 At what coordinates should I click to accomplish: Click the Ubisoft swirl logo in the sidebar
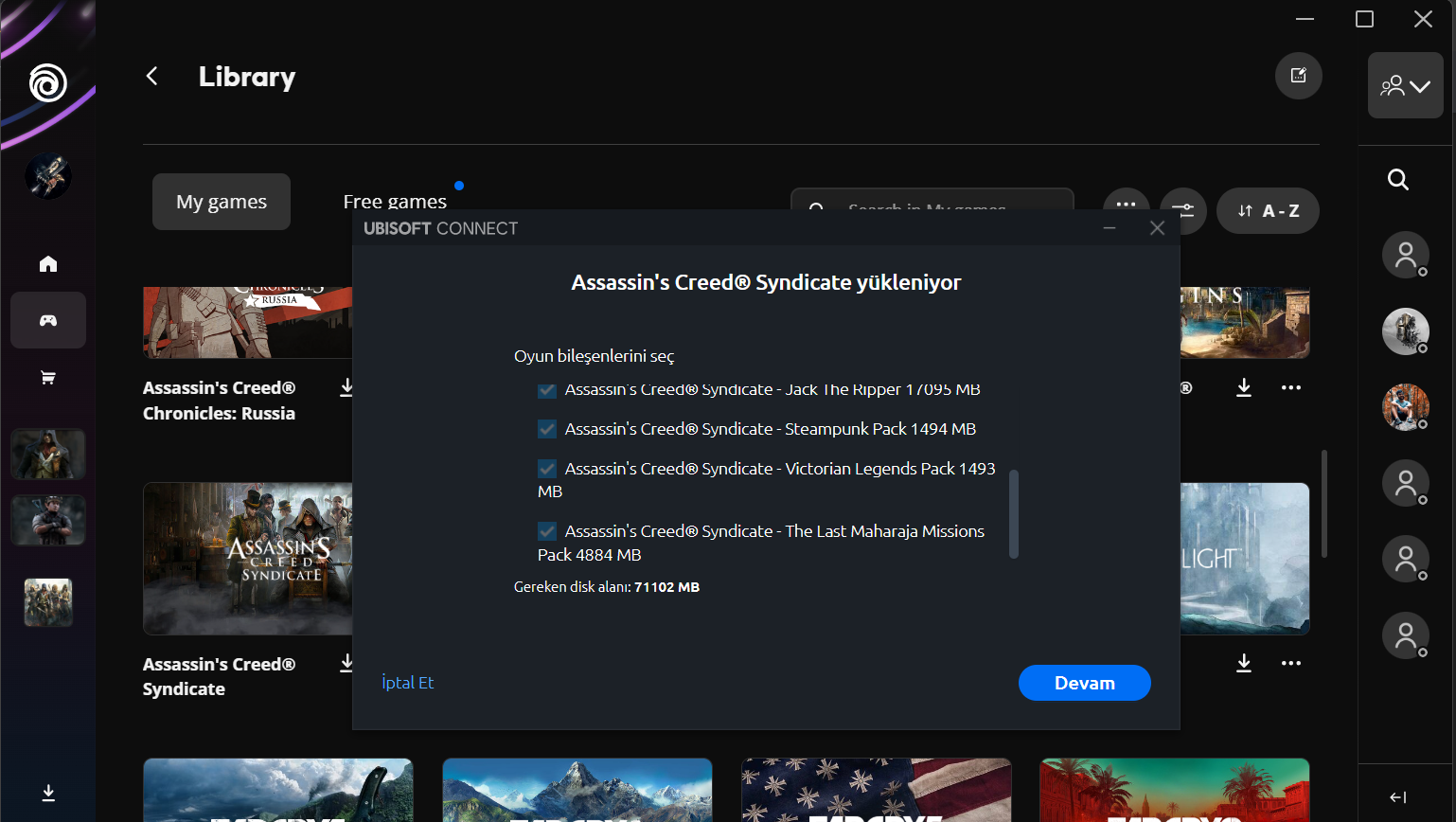pos(48,82)
